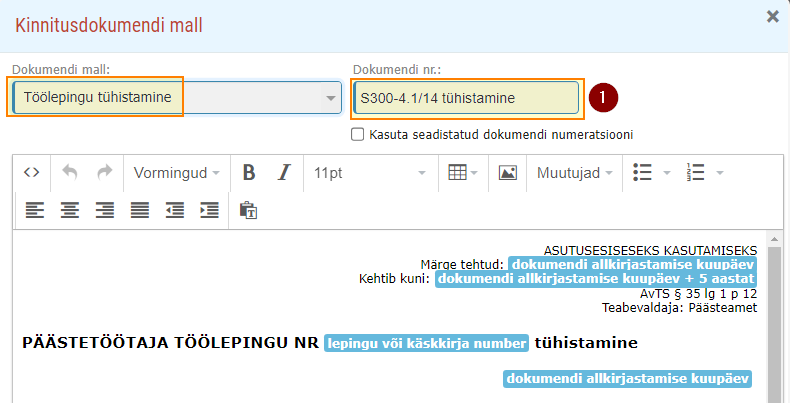Click the Dokumendi nr. input field

(466, 98)
